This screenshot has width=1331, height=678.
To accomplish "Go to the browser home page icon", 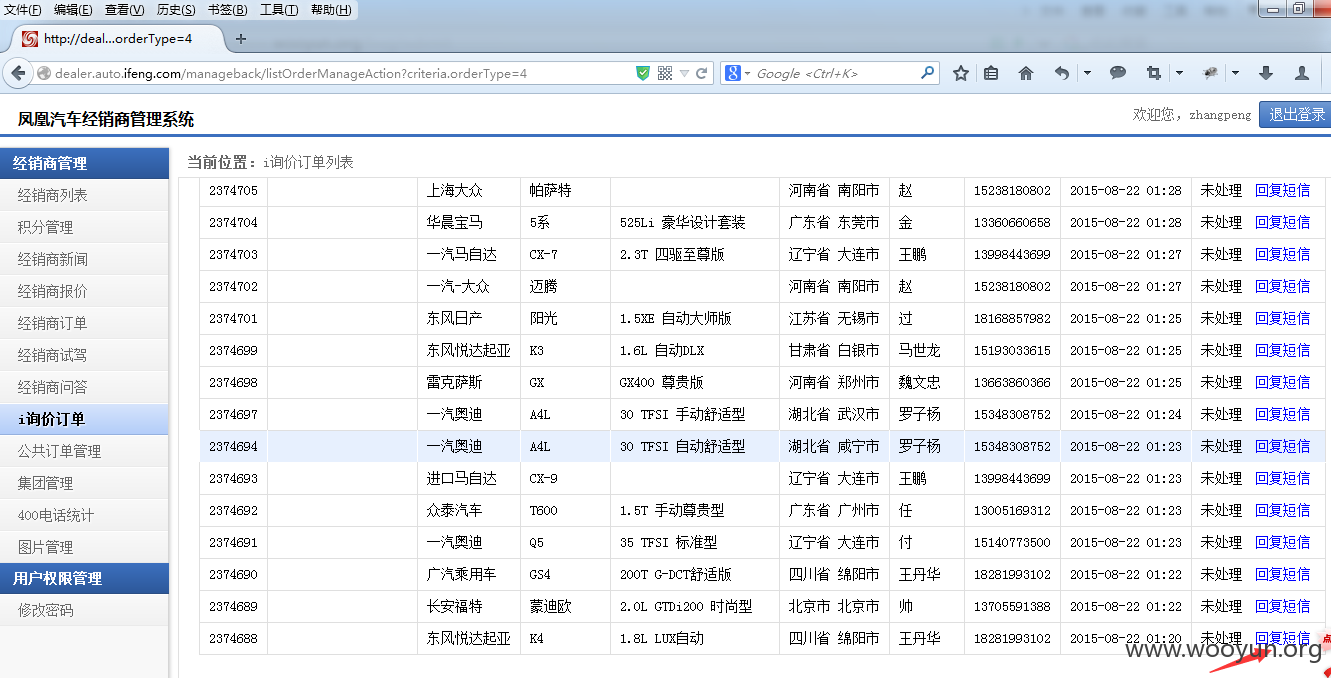I will pos(1026,73).
